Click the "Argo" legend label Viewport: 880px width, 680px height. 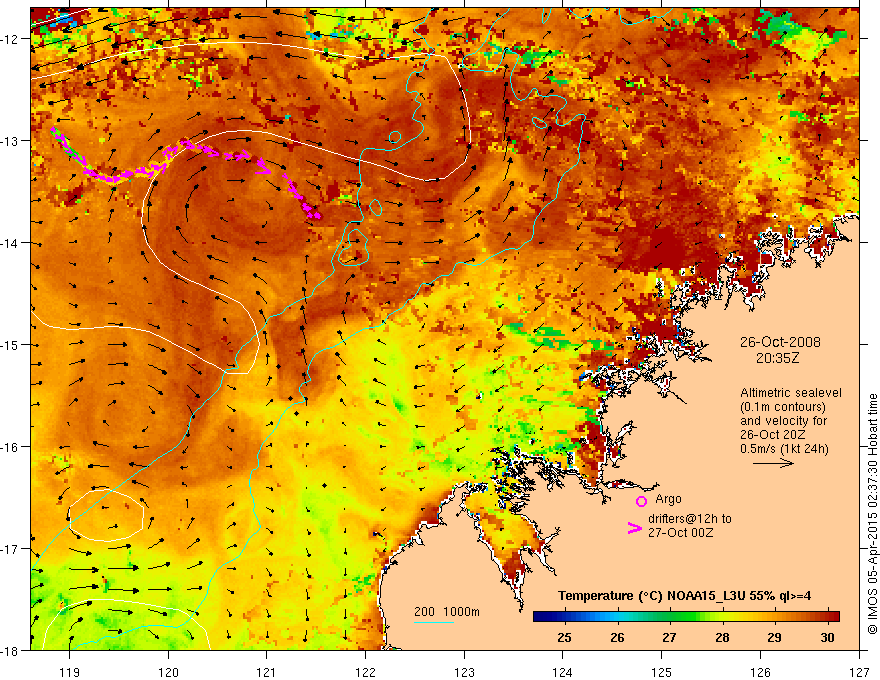click(668, 499)
